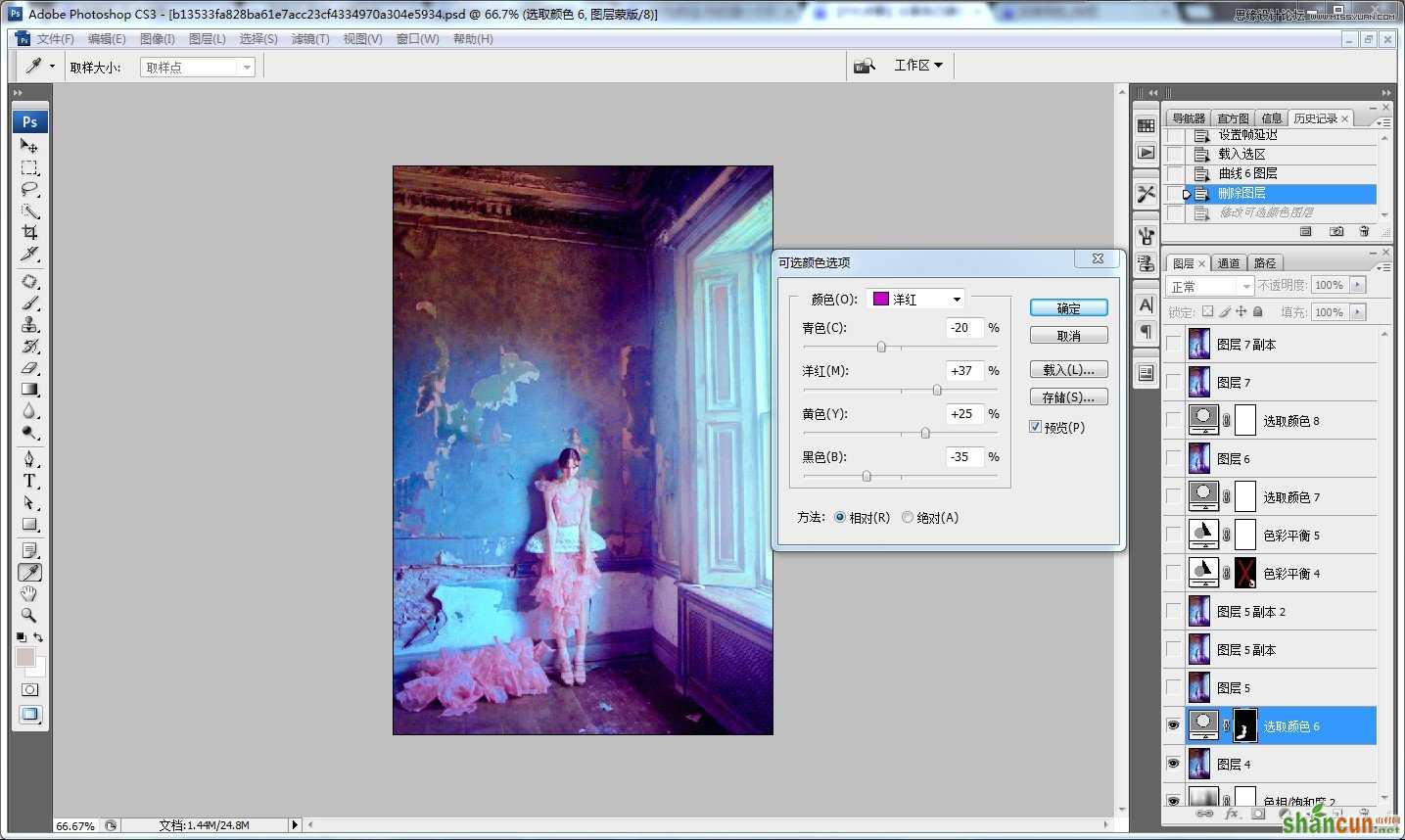The width and height of the screenshot is (1405, 840).
Task: Open the Paragraph panel icon in dock
Action: [x=1146, y=331]
